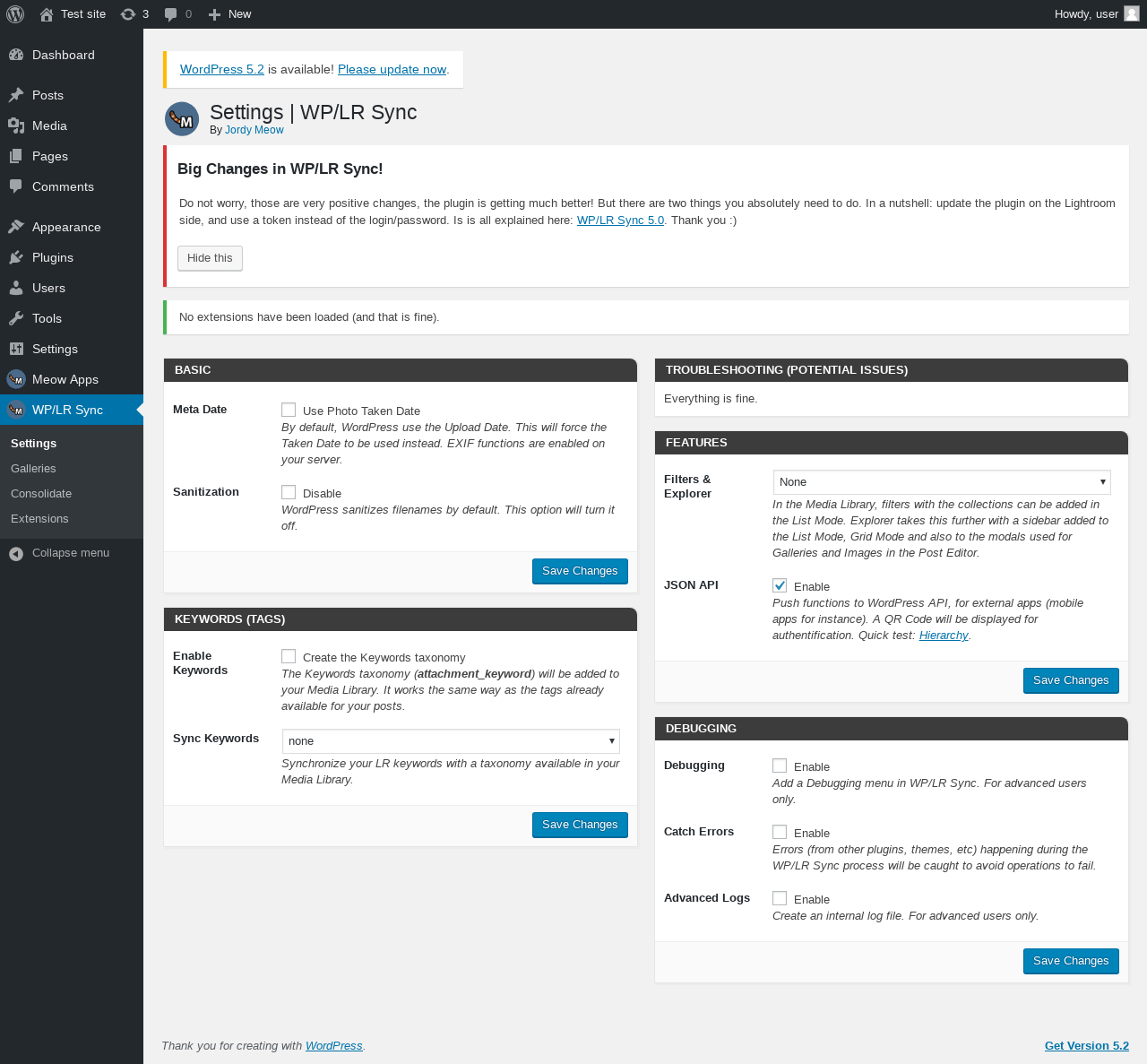Open the Filters & Explorer dropdown
The image size is (1147, 1064).
point(942,482)
